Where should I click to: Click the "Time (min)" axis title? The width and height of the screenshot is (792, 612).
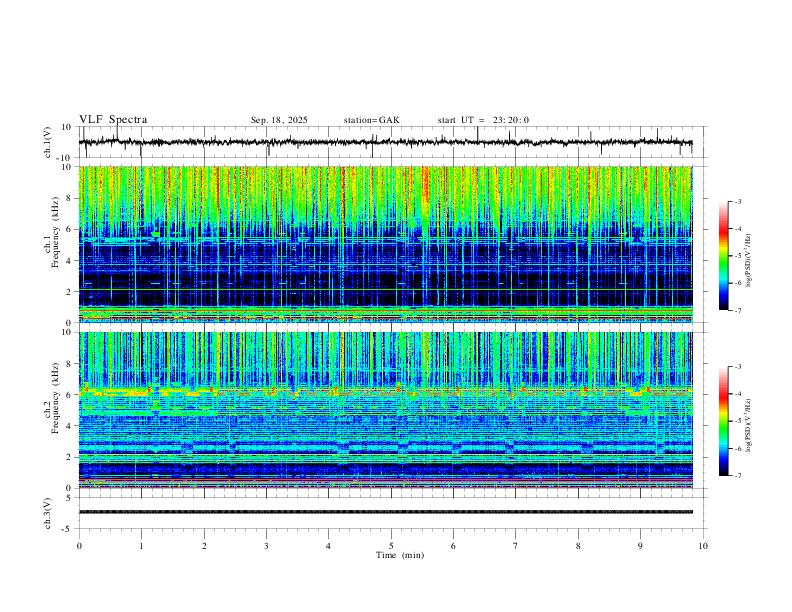(x=400, y=555)
